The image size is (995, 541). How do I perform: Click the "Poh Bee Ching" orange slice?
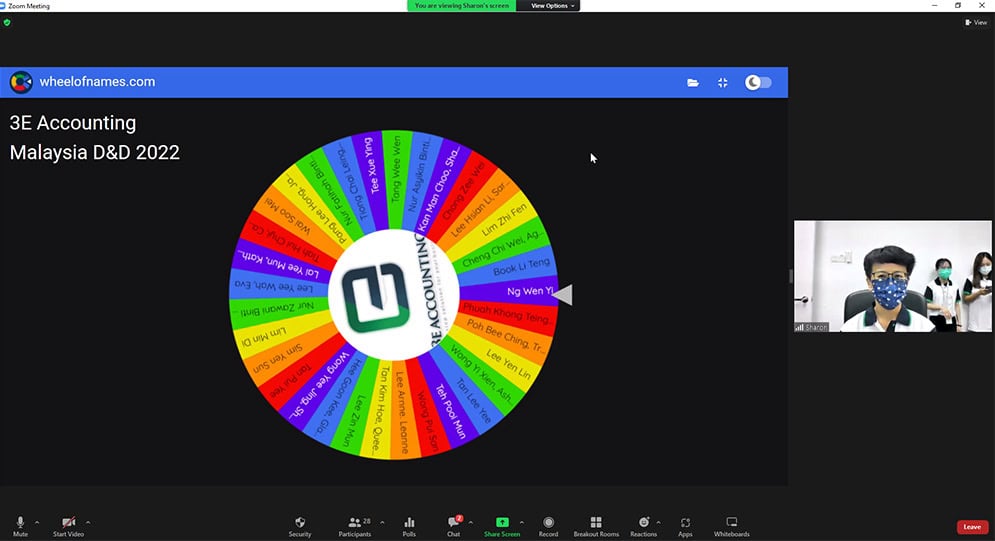pyautogui.click(x=504, y=335)
